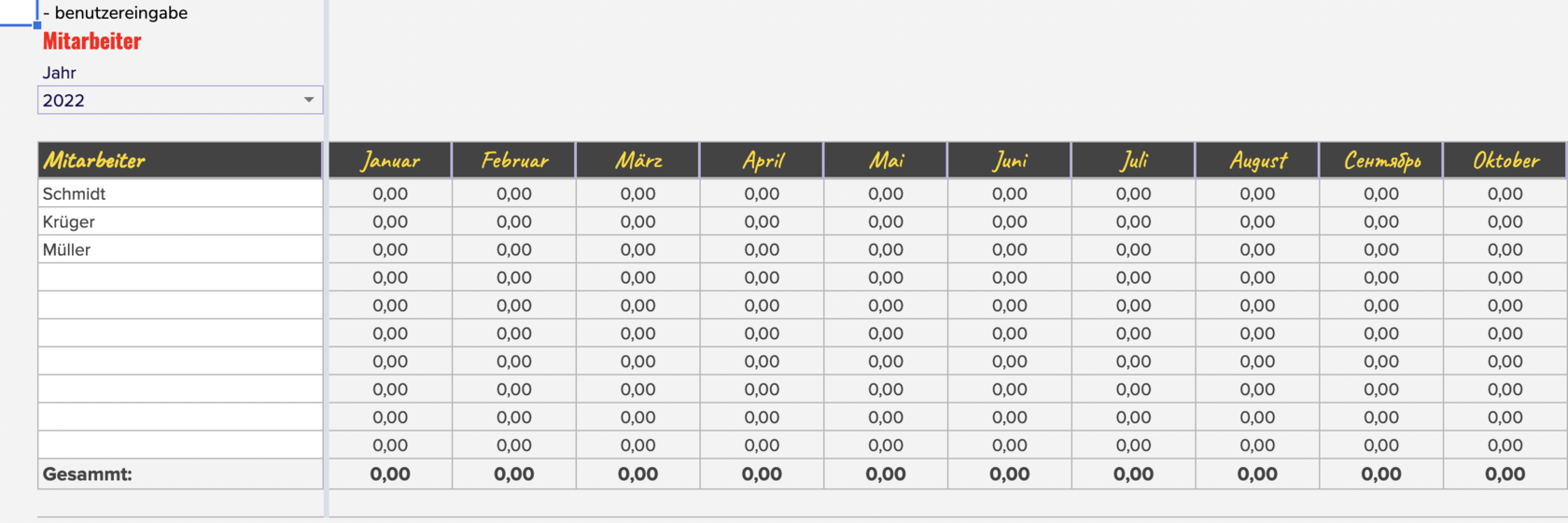The height and width of the screenshot is (523, 1568).
Task: Select Schmidt's Januar value cell
Action: tap(390, 193)
